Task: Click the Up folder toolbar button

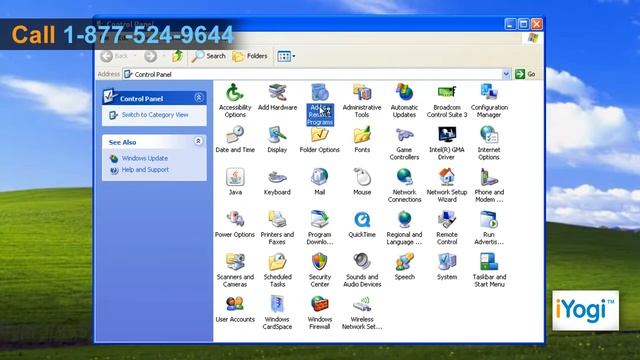Action: [x=178, y=56]
